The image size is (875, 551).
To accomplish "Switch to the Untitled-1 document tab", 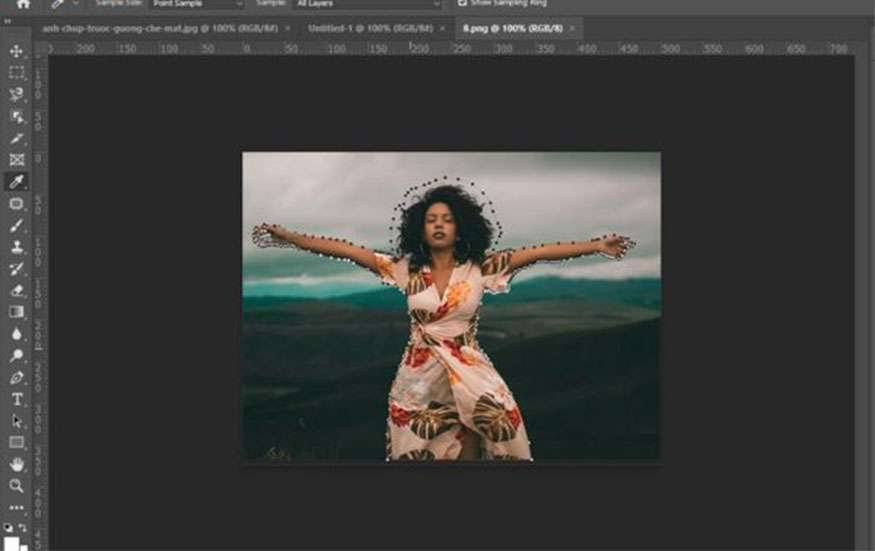I will pyautogui.click(x=370, y=28).
